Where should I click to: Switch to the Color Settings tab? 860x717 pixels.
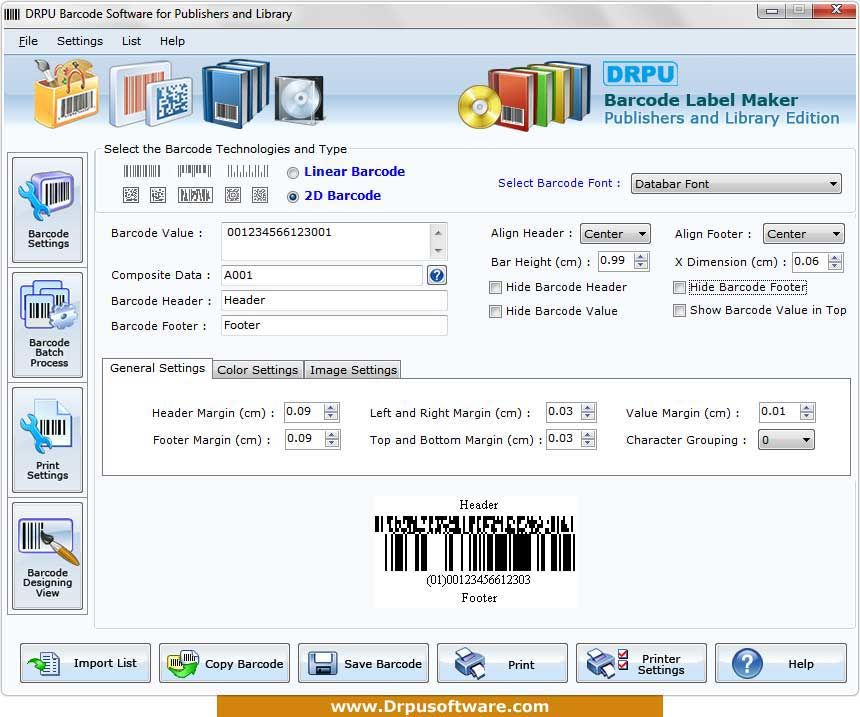click(x=257, y=370)
